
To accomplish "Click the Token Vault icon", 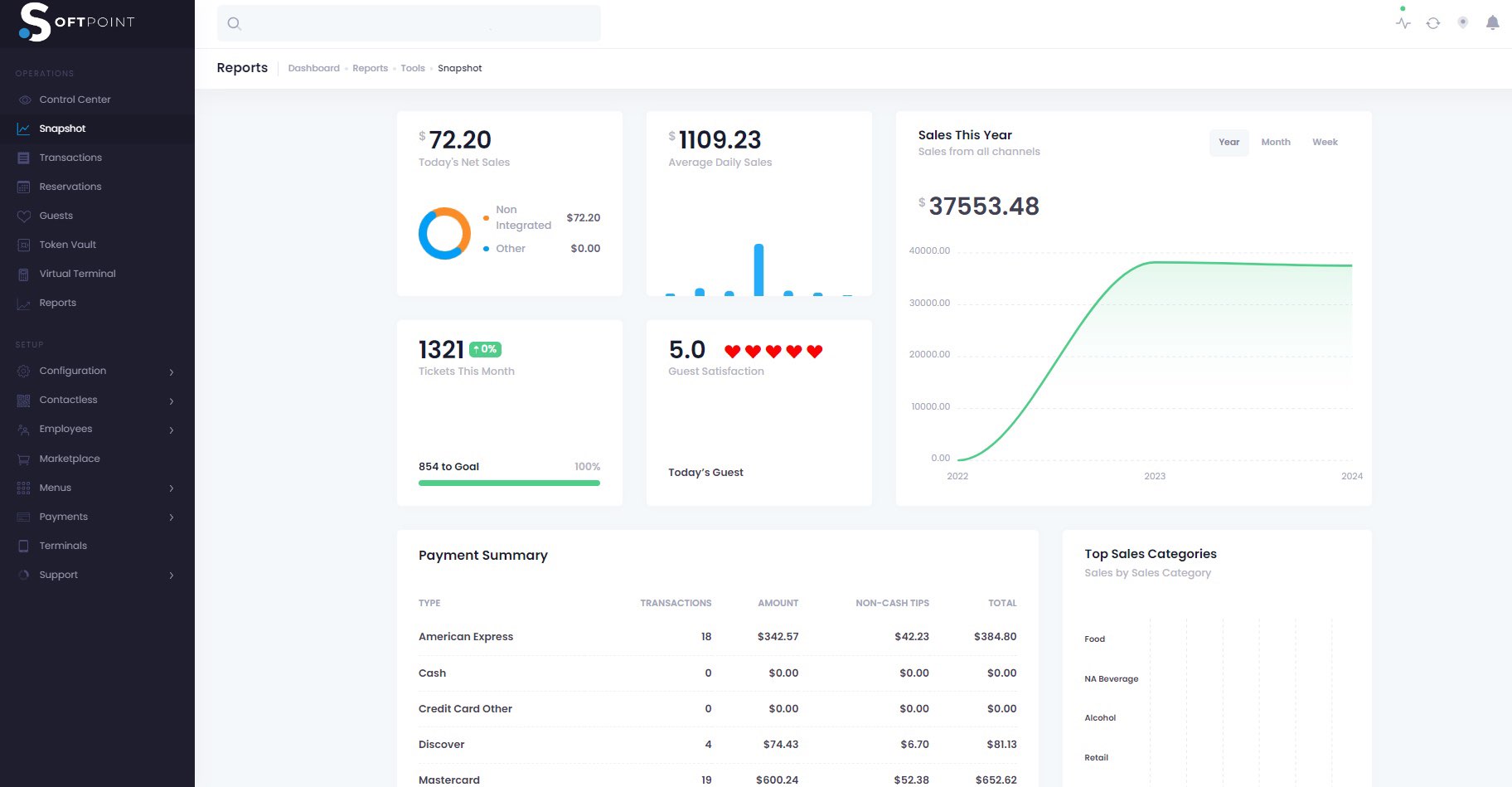I will [24, 245].
